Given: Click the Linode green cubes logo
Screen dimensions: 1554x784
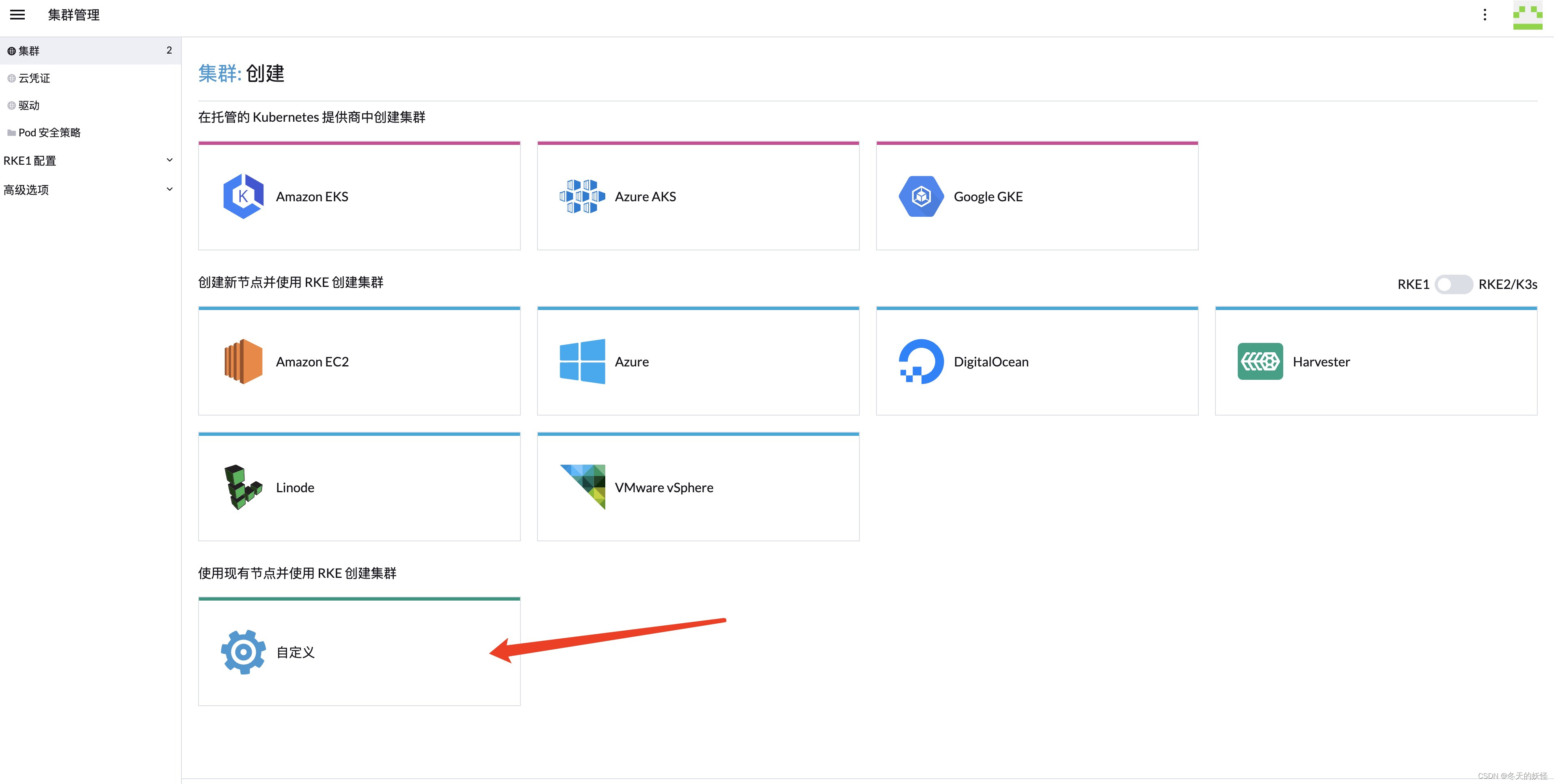Looking at the screenshot, I should [243, 487].
